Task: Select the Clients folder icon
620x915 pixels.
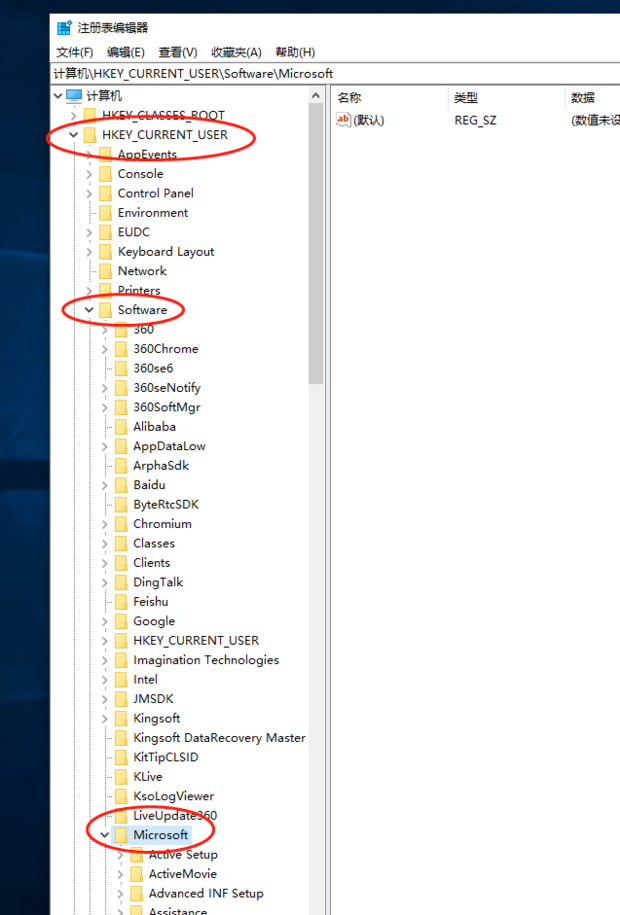Action: pyautogui.click(x=121, y=563)
